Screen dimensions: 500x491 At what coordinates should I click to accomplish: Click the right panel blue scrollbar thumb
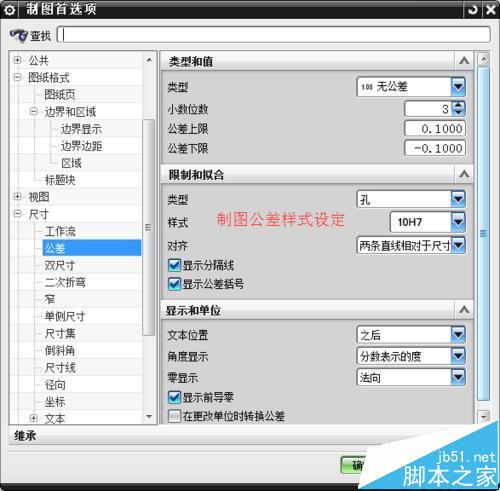(x=483, y=233)
